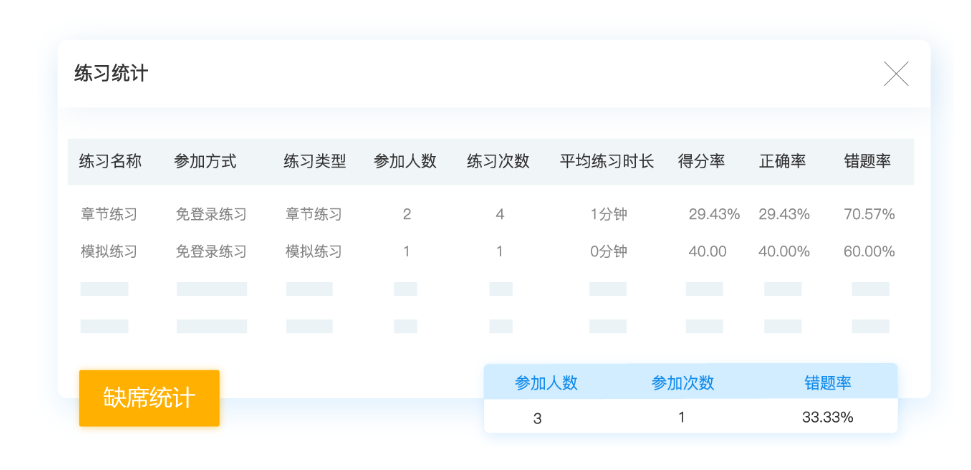Select the 40.00 score rate cell
The width and height of the screenshot is (971, 470).
point(707,252)
